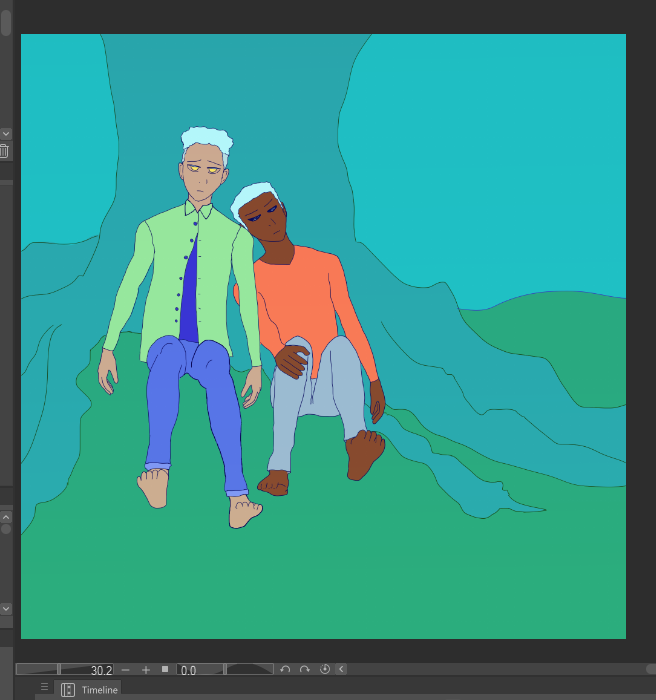Click the canvas artwork of two seated figures
The image size is (656, 700).
(323, 336)
